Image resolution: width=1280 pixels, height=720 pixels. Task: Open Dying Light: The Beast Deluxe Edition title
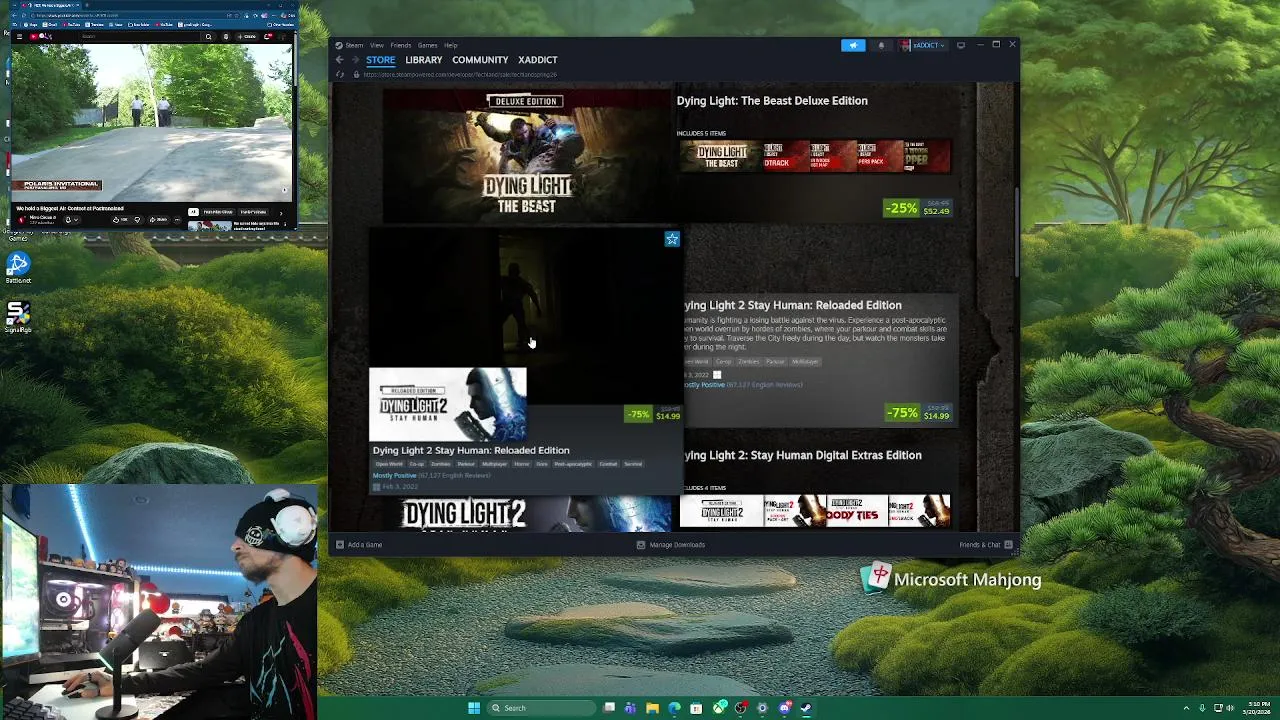[772, 101]
